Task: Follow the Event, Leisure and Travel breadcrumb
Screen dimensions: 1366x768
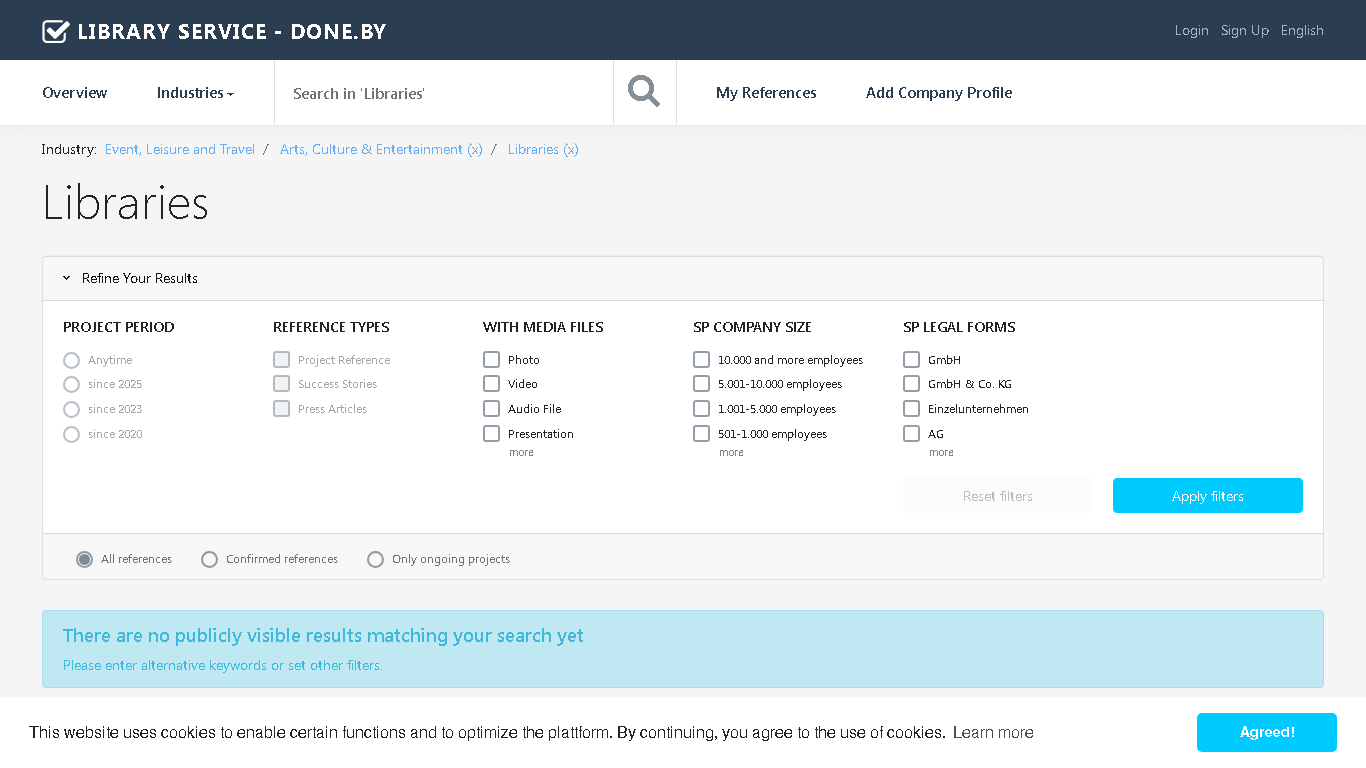Action: (180, 149)
